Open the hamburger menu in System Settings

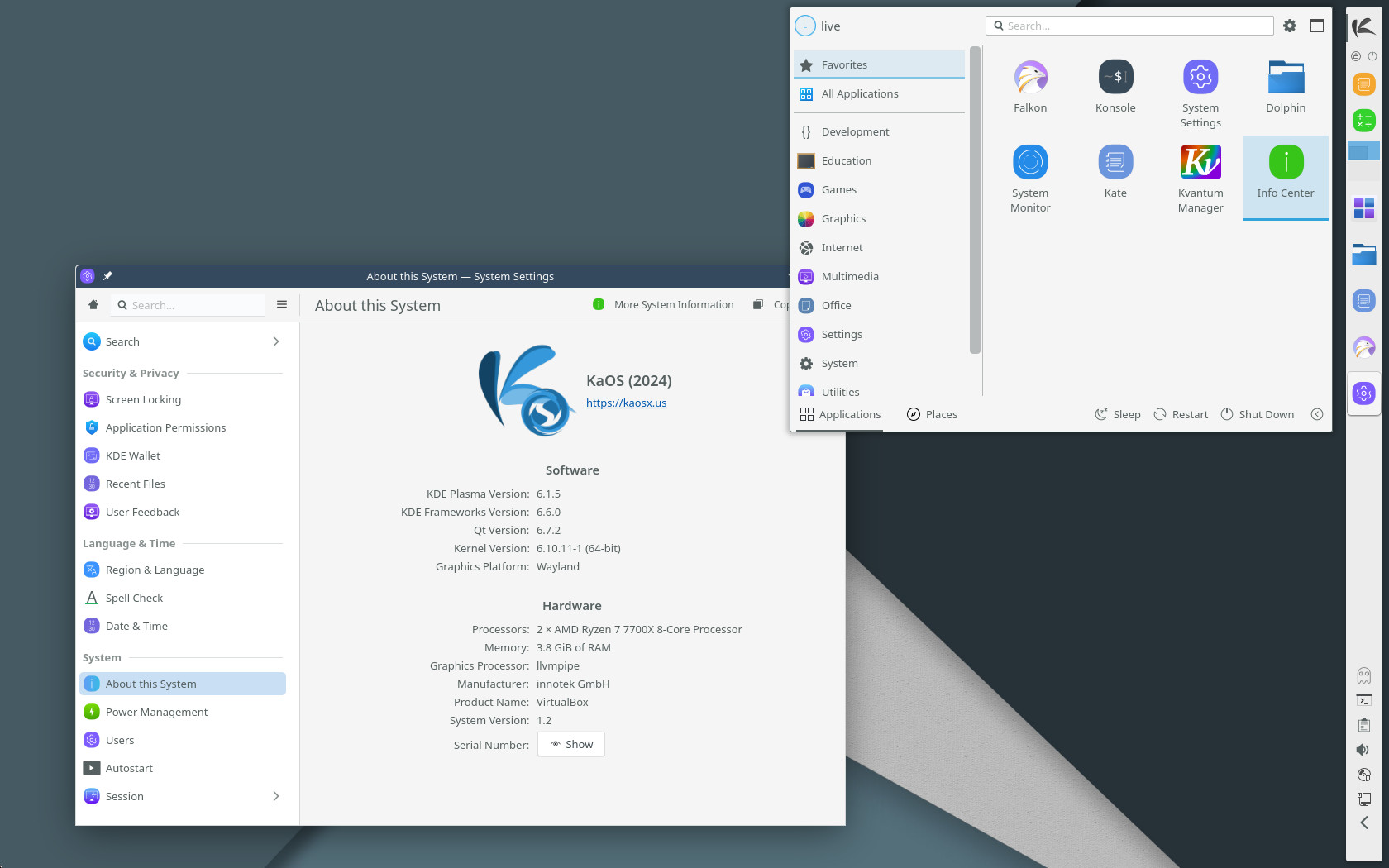coord(282,305)
